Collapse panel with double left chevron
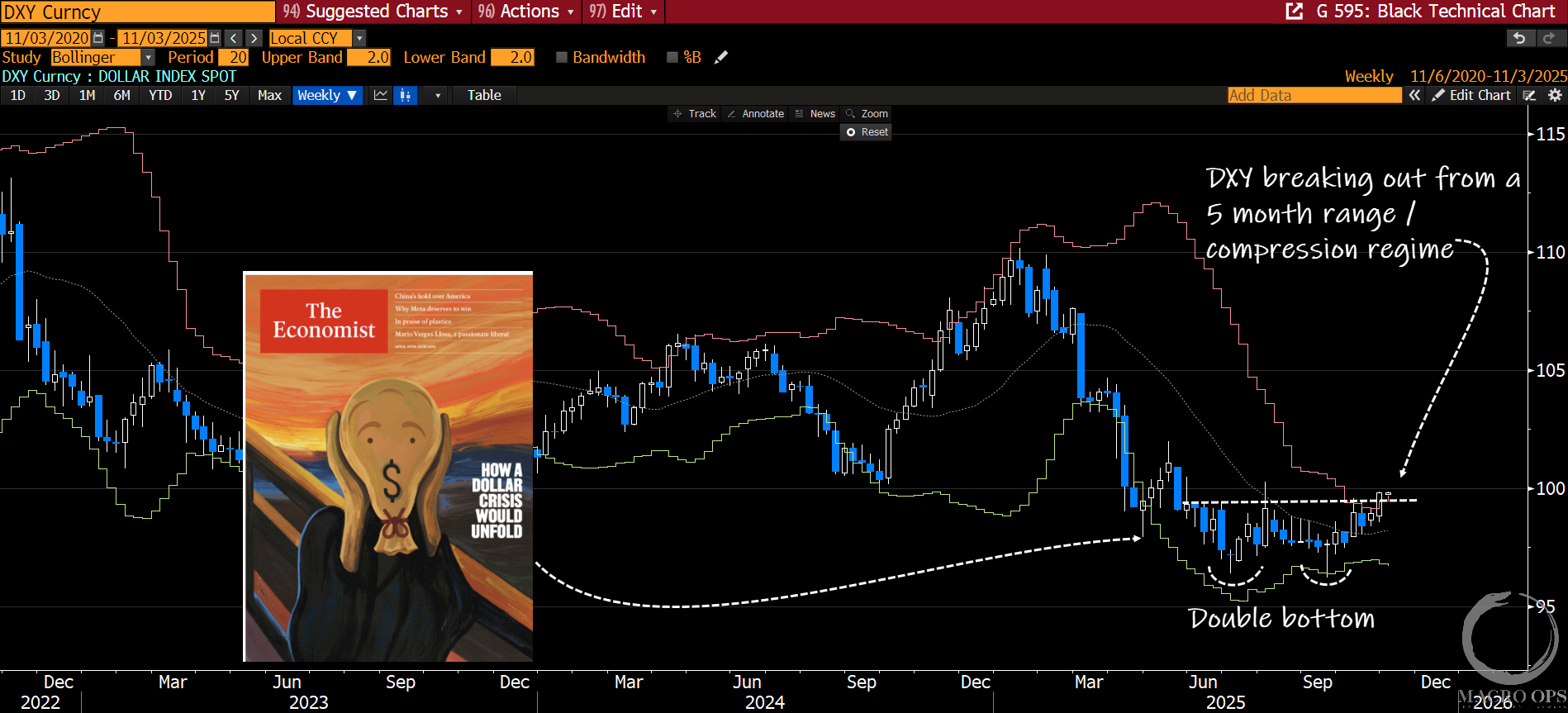Image resolution: width=1568 pixels, height=713 pixels. 1415,95
